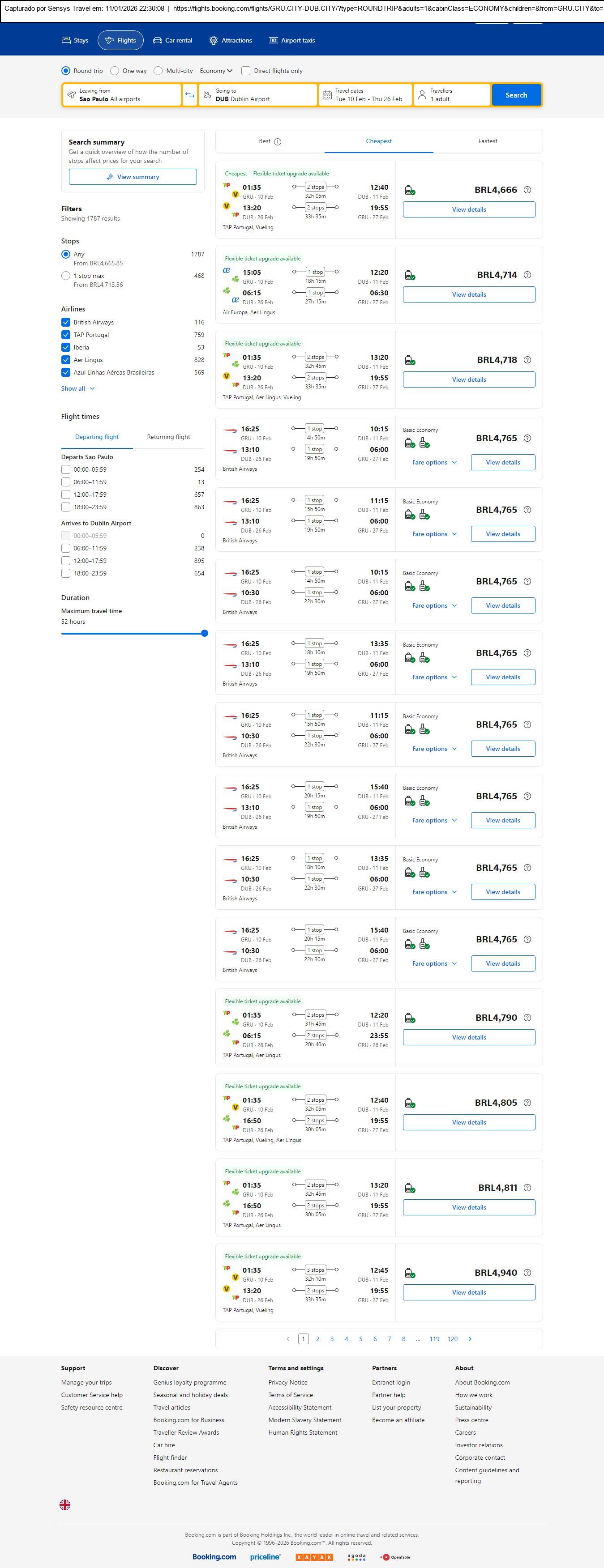Click the blue Search button
This screenshot has width=604, height=1568.
pyautogui.click(x=516, y=95)
